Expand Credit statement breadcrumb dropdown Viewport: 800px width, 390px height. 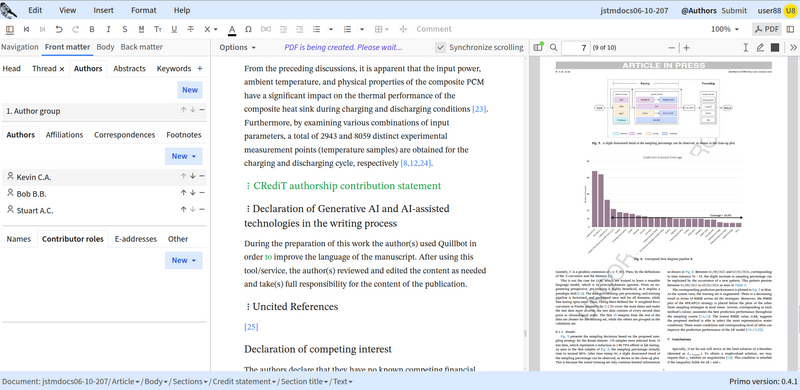click(x=273, y=382)
